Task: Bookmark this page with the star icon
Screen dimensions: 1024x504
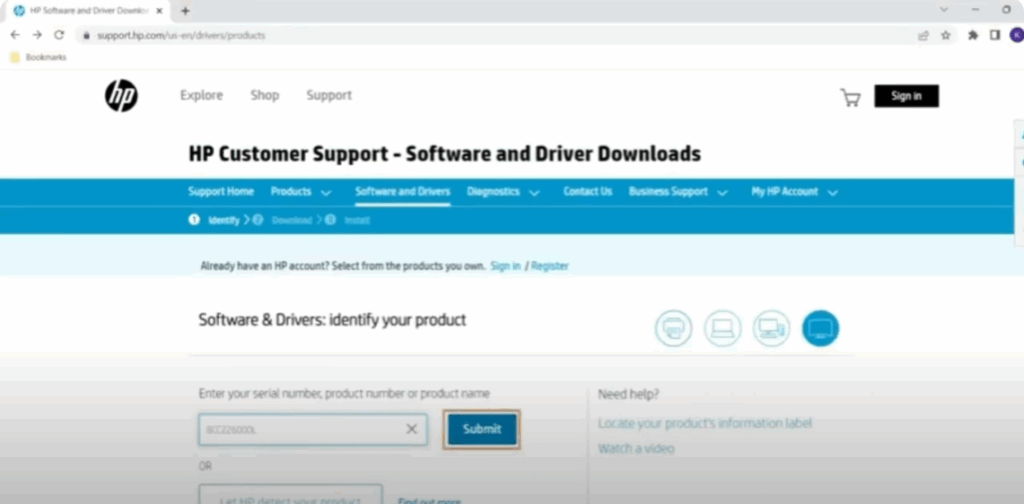Action: (x=946, y=35)
